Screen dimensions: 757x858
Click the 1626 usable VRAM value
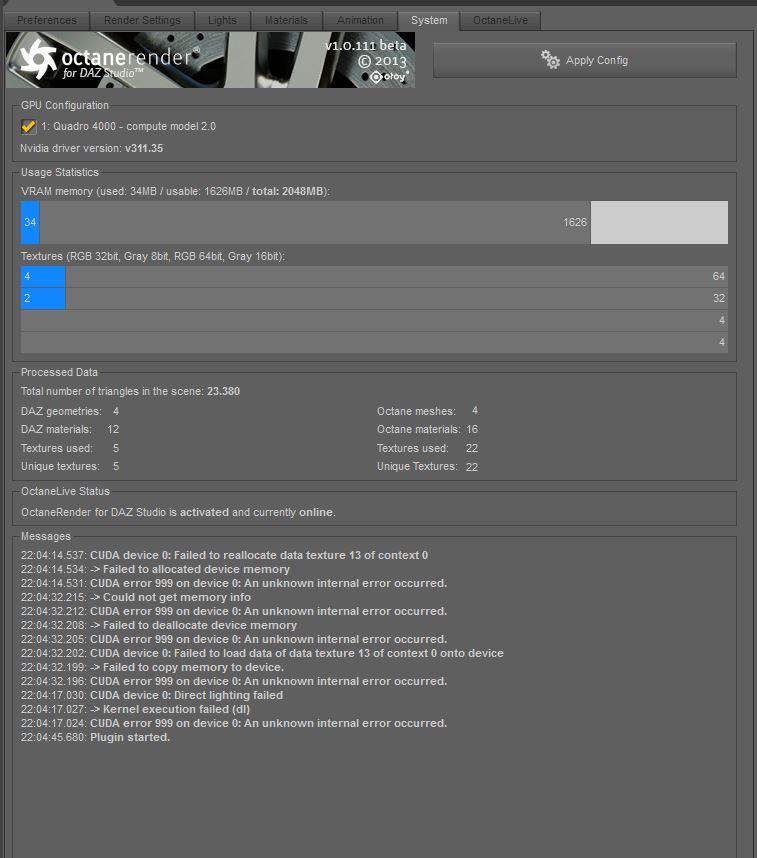(x=575, y=222)
